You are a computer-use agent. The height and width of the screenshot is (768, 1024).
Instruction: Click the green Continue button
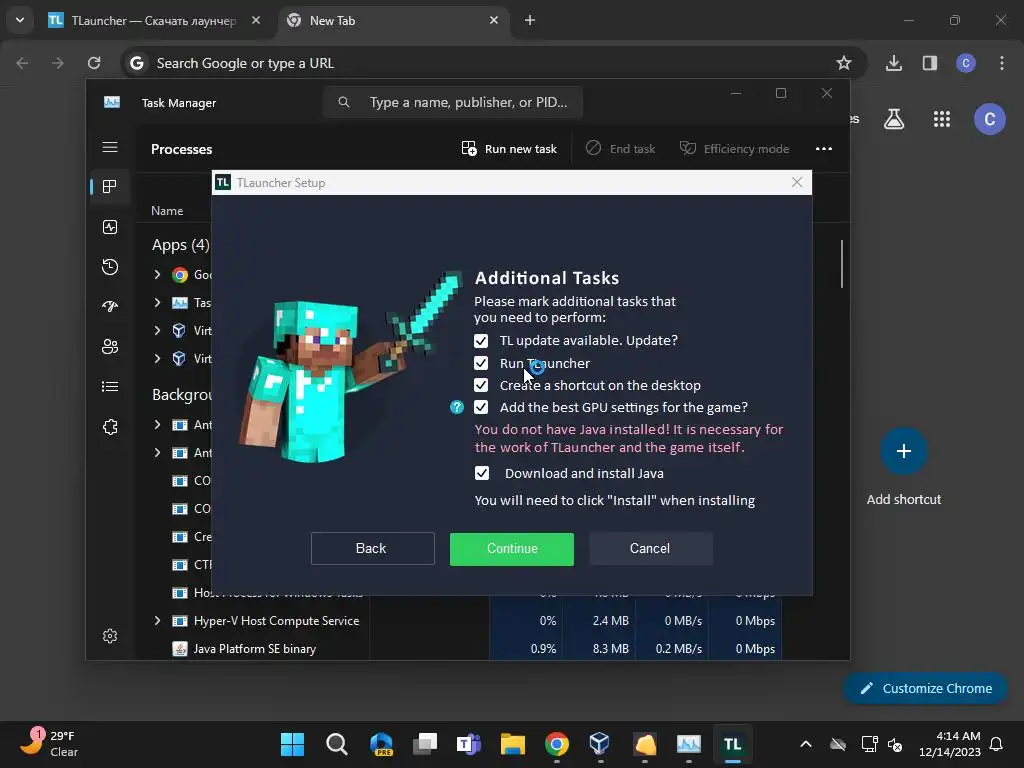[x=511, y=549]
